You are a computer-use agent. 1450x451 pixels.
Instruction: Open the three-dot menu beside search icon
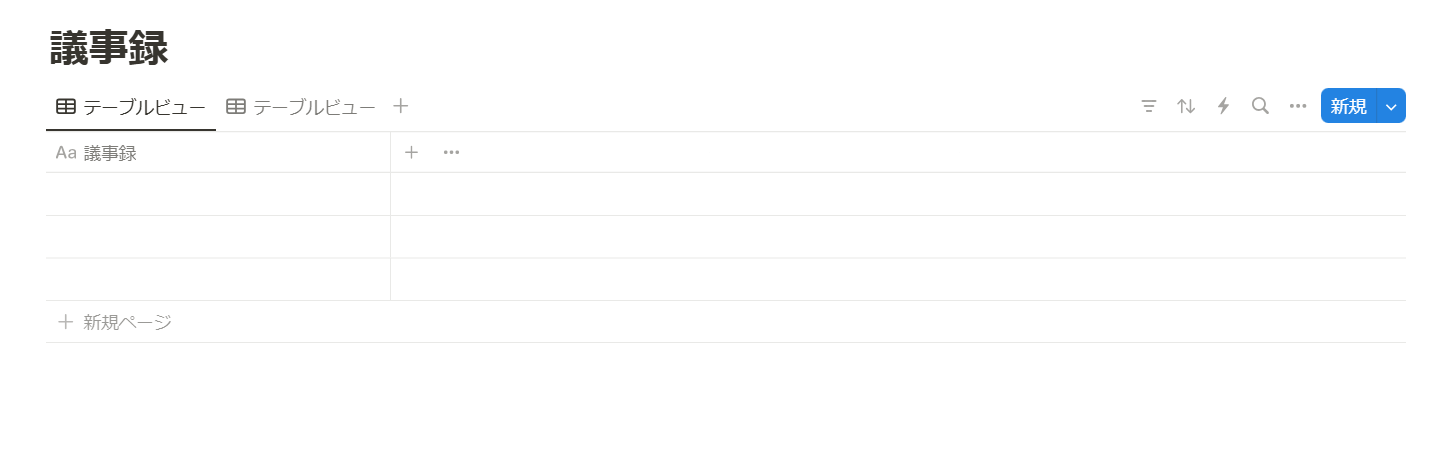coord(1298,106)
